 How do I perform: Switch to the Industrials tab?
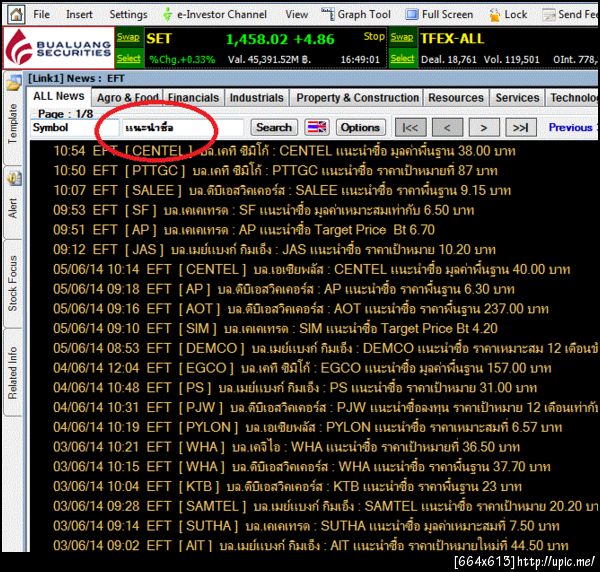[256, 98]
